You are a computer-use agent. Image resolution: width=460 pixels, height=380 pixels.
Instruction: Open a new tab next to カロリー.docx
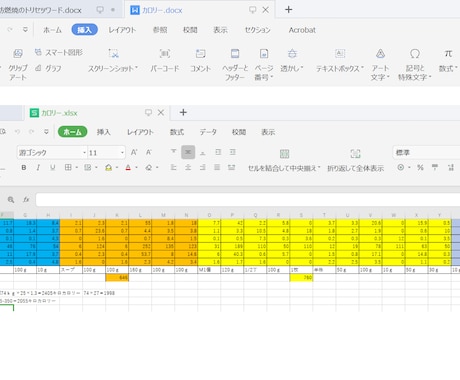click(x=289, y=10)
